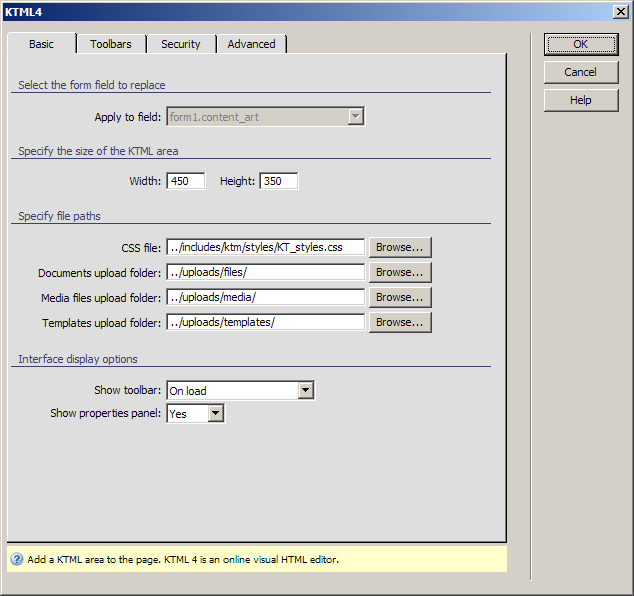This screenshot has width=634, height=596.
Task: Click into the Width input field
Action: [186, 181]
